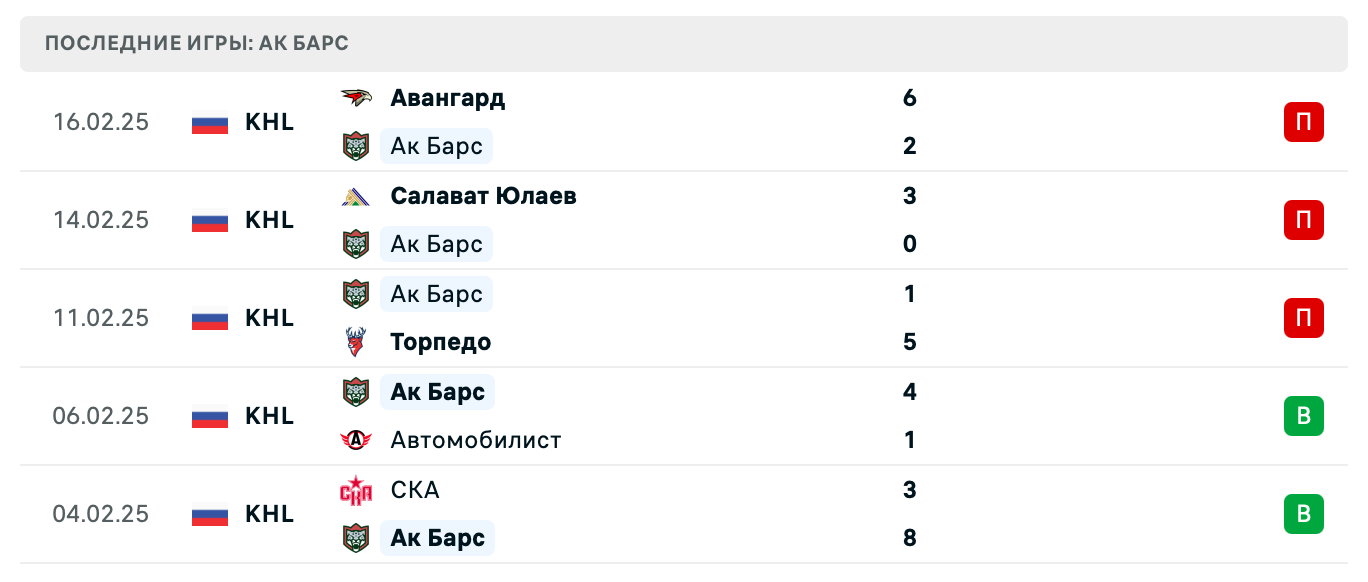
Task: Click the green В badge for the СКА match
Action: tap(1303, 513)
